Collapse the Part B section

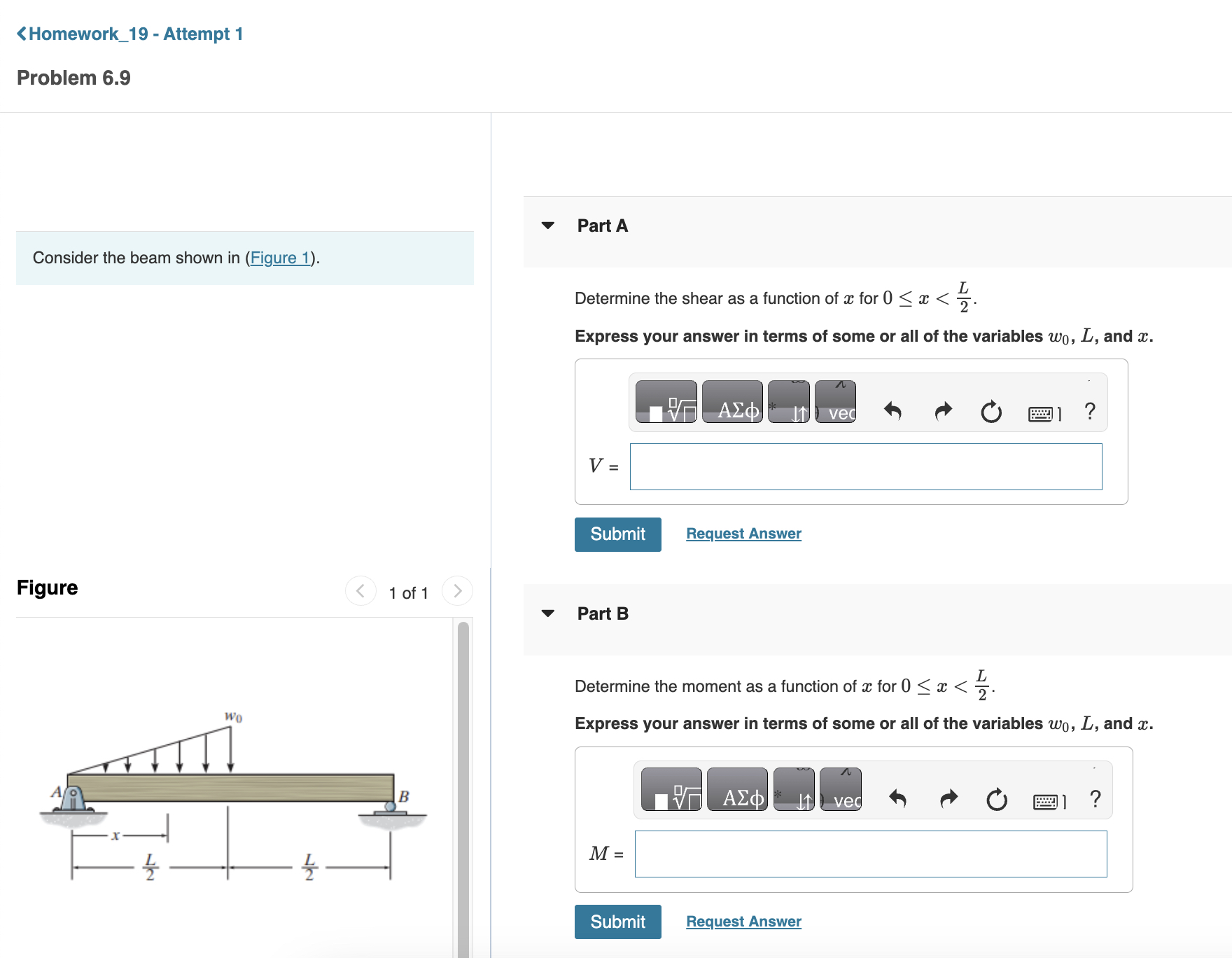[x=548, y=613]
